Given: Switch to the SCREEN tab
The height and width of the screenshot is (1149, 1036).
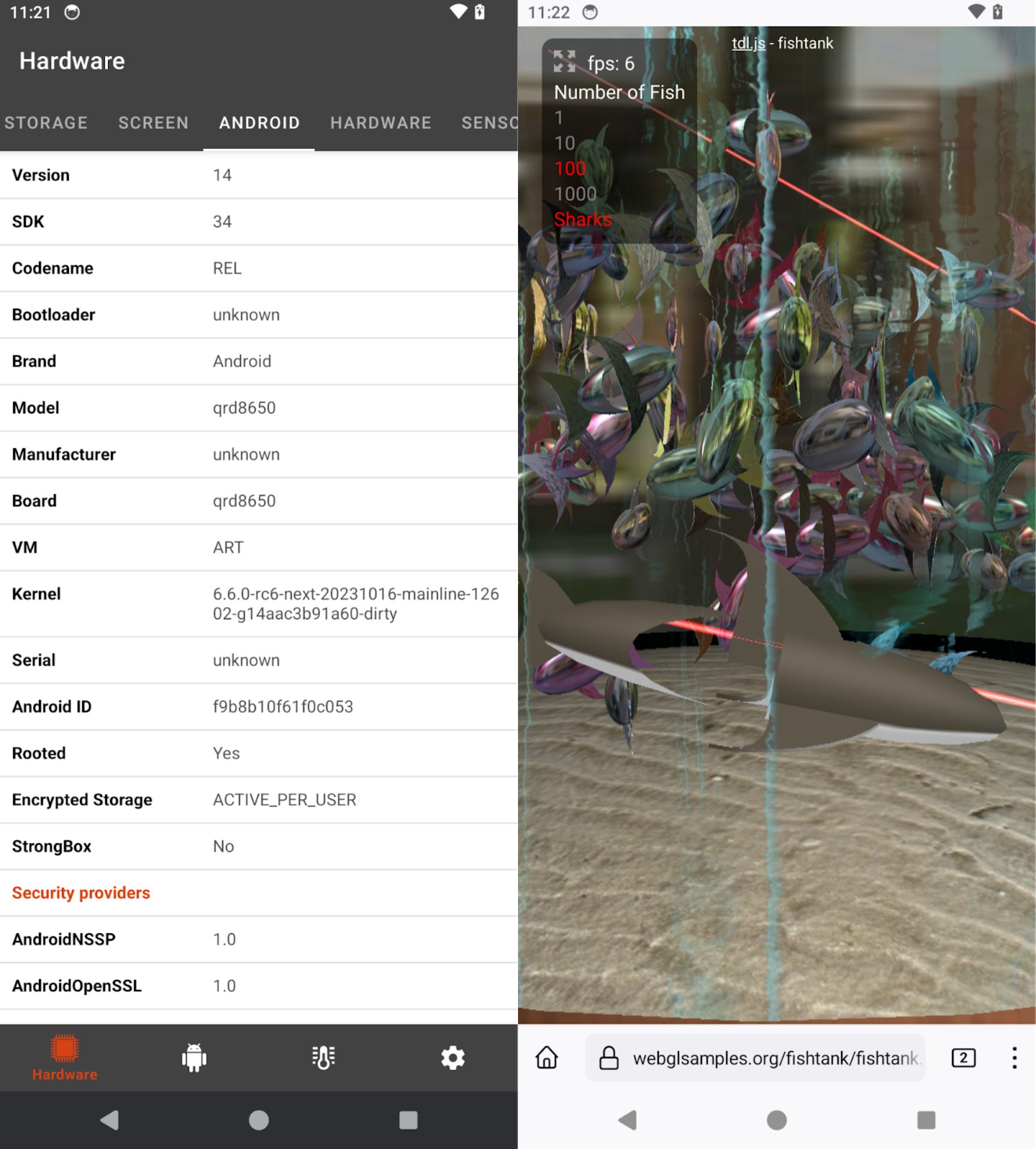Looking at the screenshot, I should (x=153, y=122).
